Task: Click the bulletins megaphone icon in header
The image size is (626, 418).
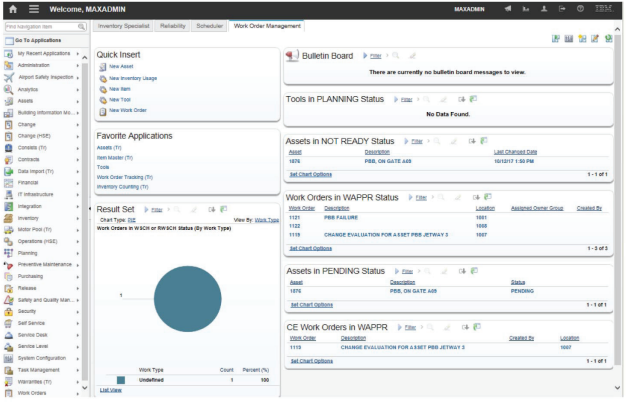Action: (x=507, y=9)
